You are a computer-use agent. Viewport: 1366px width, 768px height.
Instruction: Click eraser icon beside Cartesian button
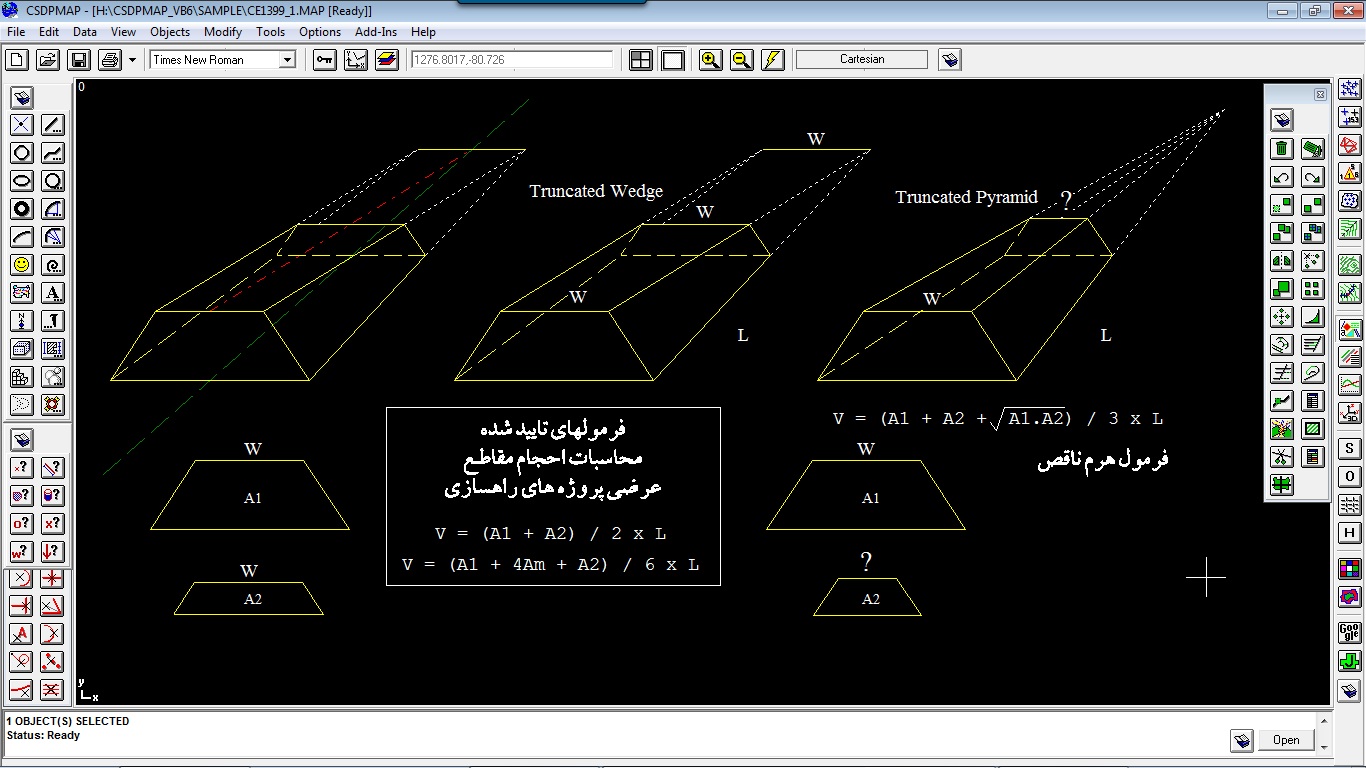point(950,60)
